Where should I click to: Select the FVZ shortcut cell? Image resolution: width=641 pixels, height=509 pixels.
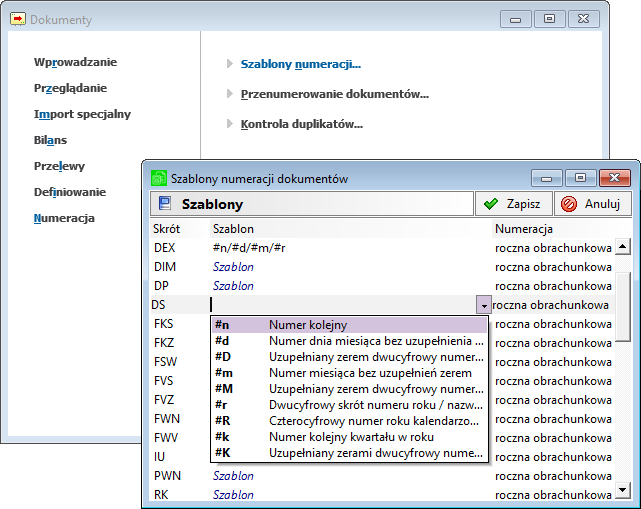pos(164,399)
